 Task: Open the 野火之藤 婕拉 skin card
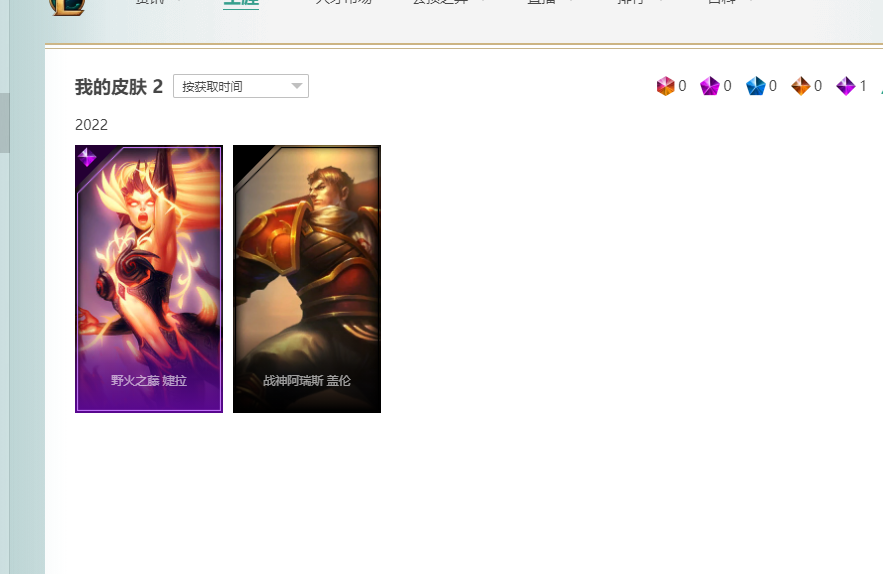pyautogui.click(x=149, y=279)
